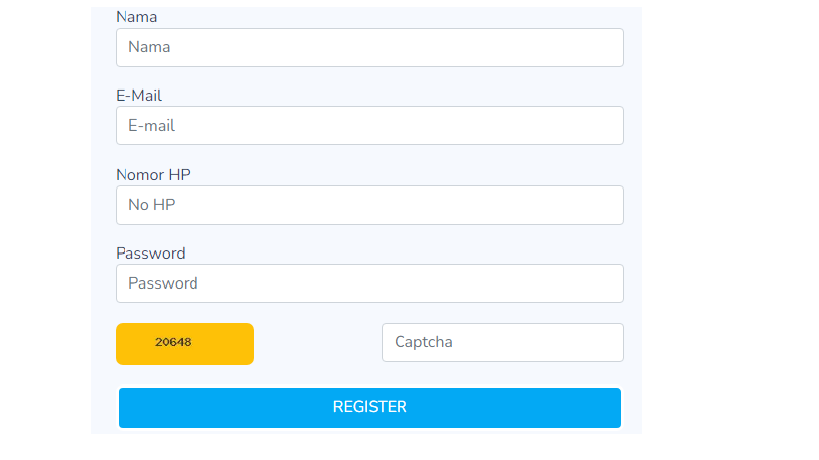
Task: Click into the Password field
Action: (x=370, y=283)
